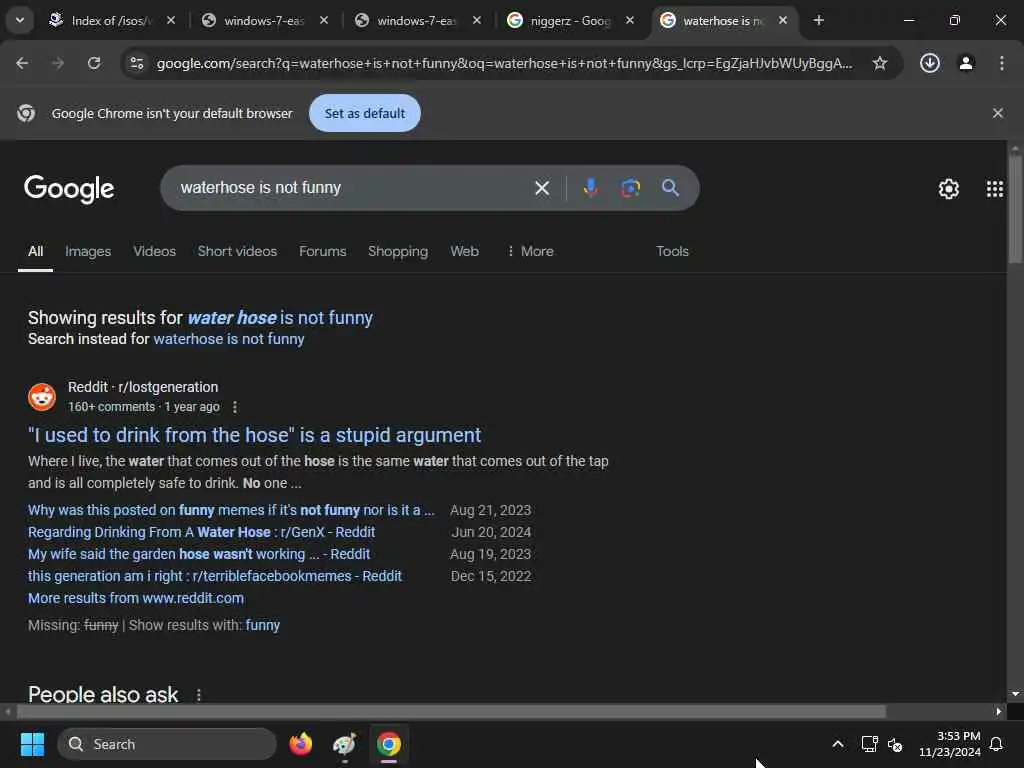This screenshot has height=768, width=1024.
Task: Click the scrollbar right arrow
Action: coord(999,711)
